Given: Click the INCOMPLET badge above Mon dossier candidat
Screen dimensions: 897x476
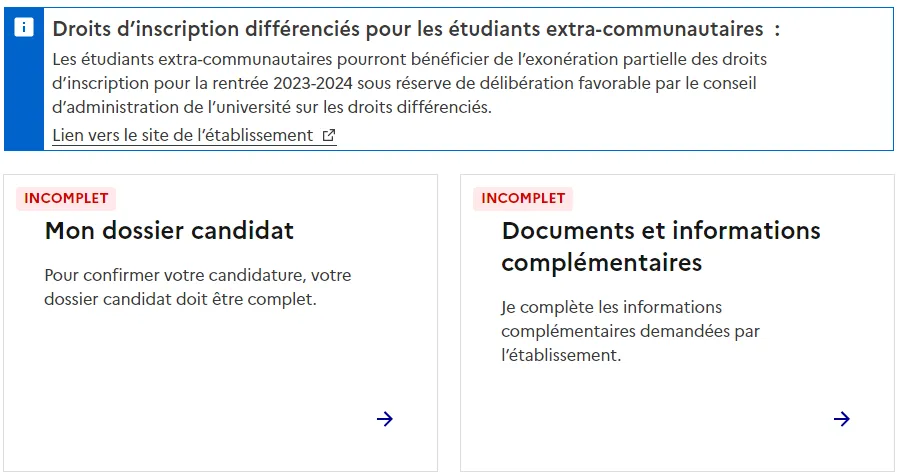Looking at the screenshot, I should pyautogui.click(x=66, y=198).
